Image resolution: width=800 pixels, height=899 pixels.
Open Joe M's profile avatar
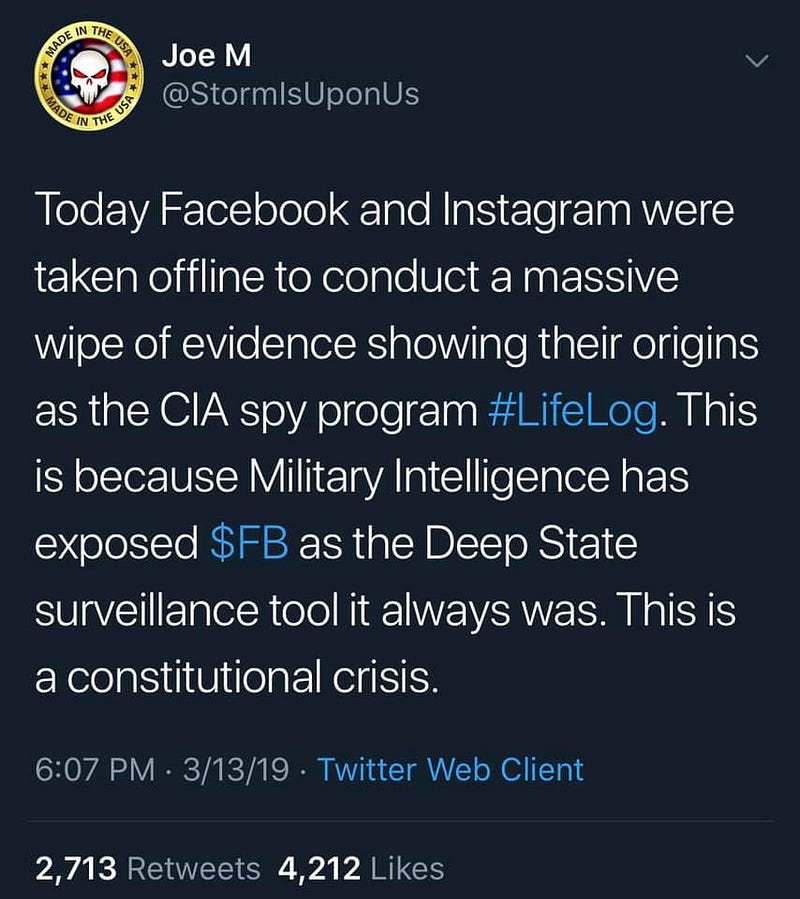tap(88, 76)
